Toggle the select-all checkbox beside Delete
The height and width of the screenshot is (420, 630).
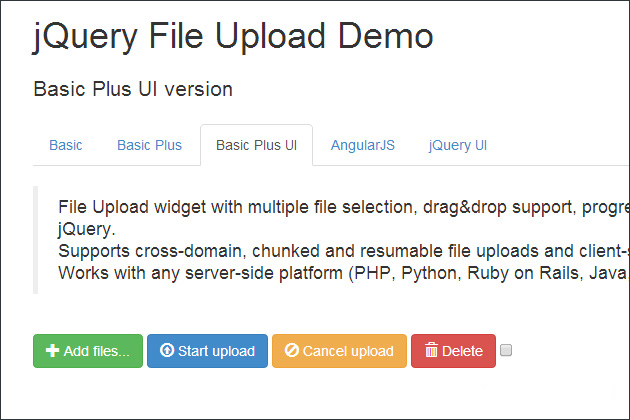point(506,350)
